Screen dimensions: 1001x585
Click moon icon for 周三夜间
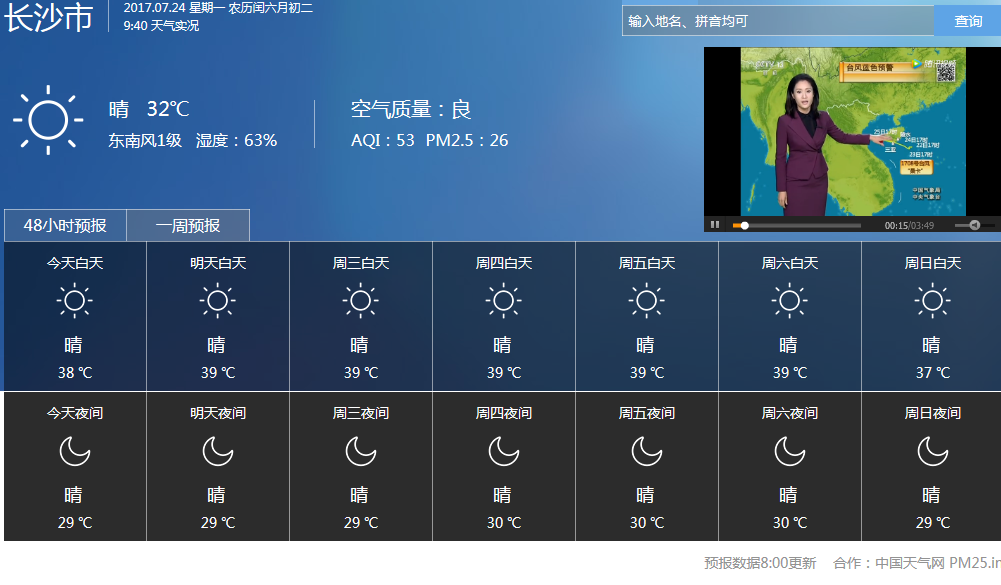pos(361,451)
